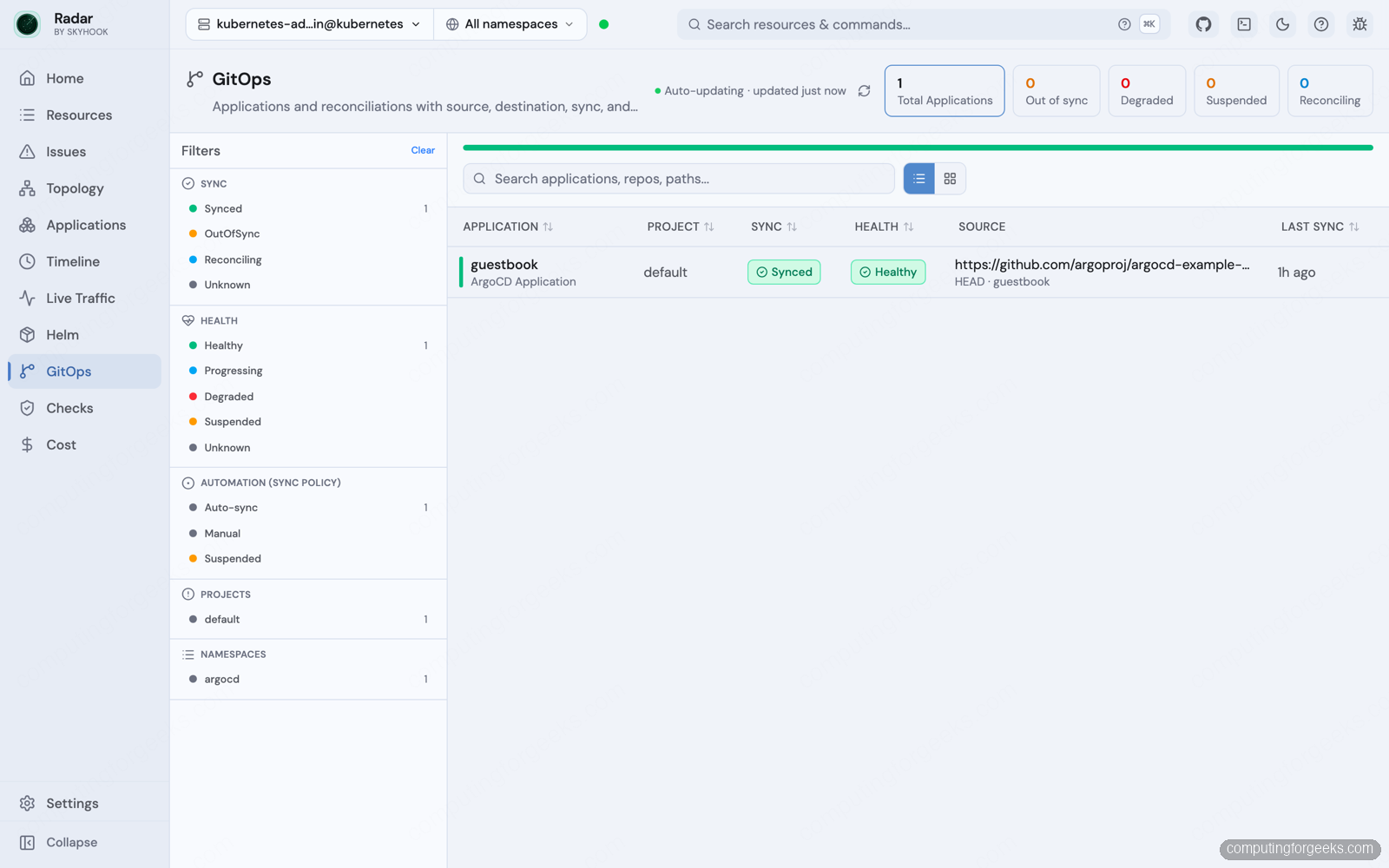The image size is (1389, 868).
Task: Select the Out of sync card
Action: (1057, 91)
